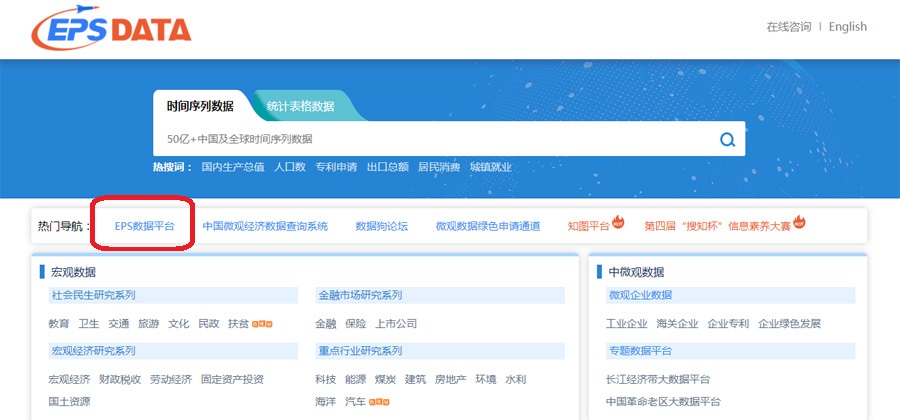
Task: Open 科技 data category
Action: tap(326, 379)
